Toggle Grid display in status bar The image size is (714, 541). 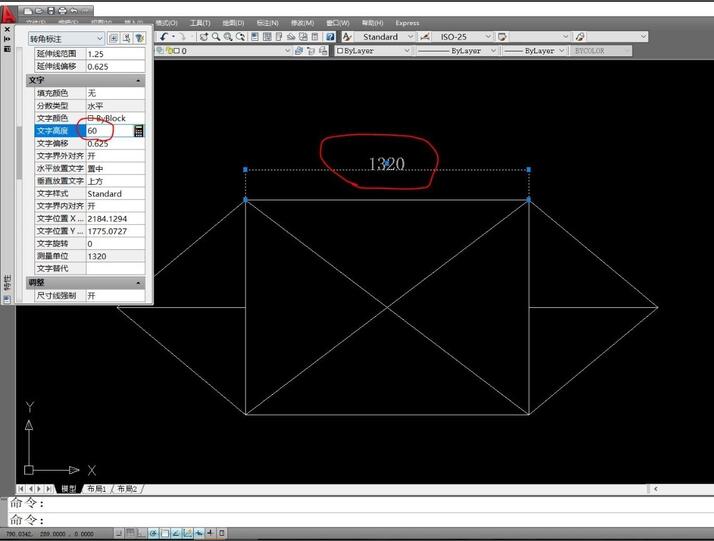coord(130,533)
